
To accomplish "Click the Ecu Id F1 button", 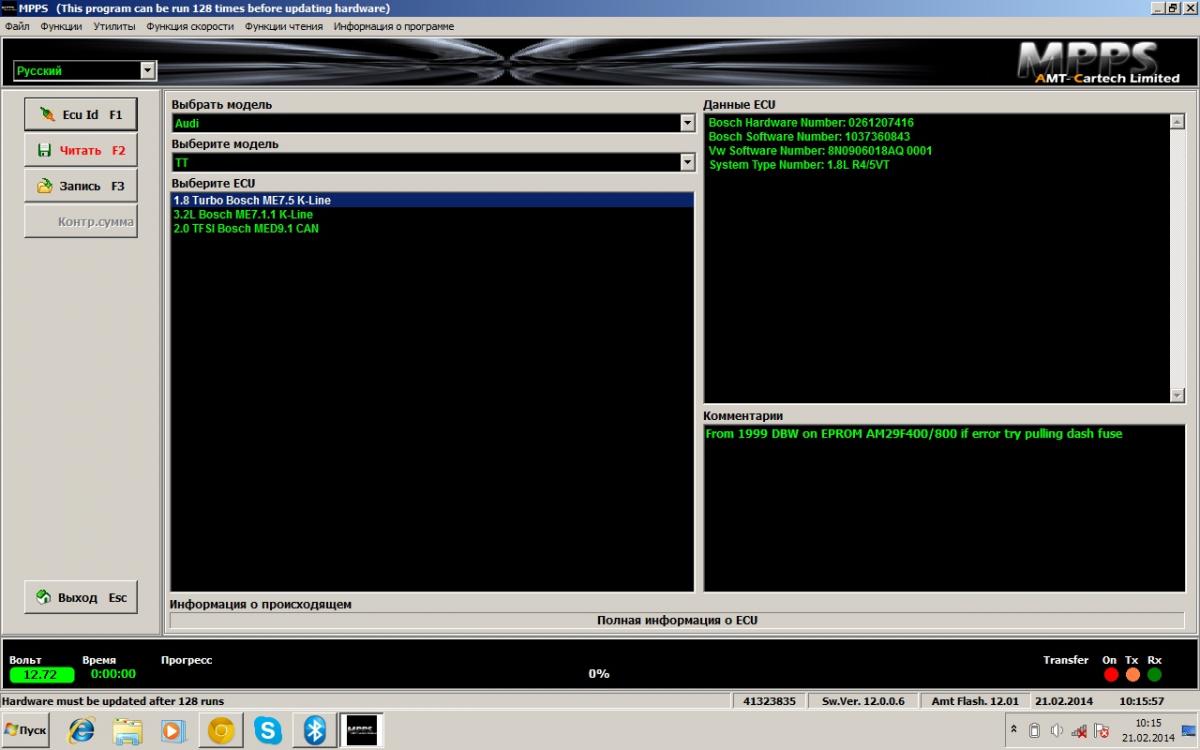I will [80, 114].
